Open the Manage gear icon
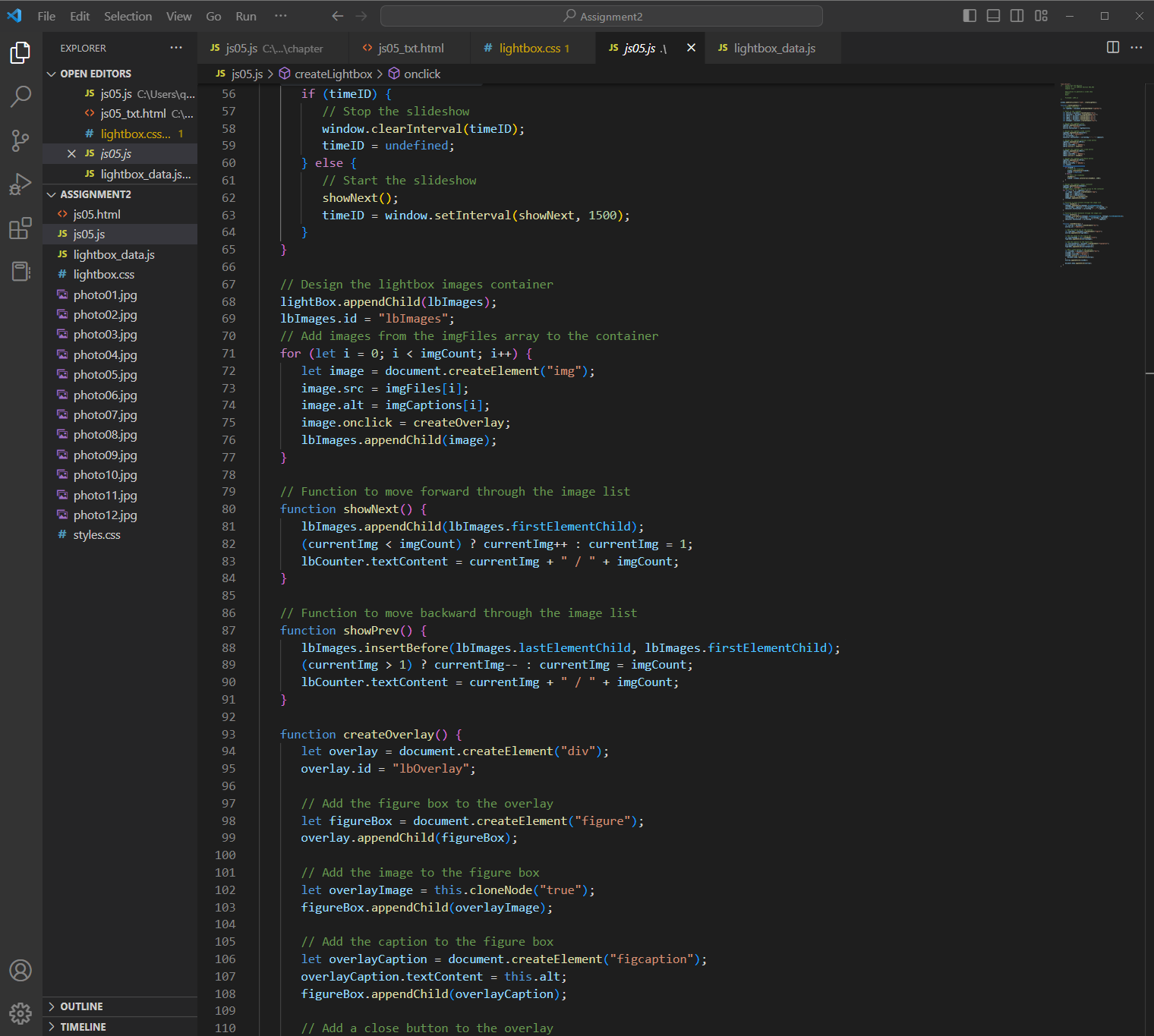Screen dimensions: 1154x1036 point(20,1013)
